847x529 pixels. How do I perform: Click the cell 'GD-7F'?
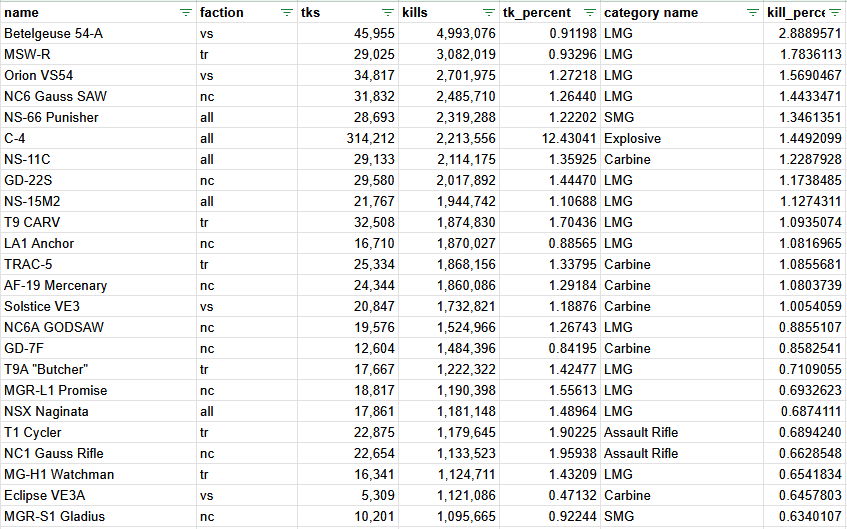(98, 349)
